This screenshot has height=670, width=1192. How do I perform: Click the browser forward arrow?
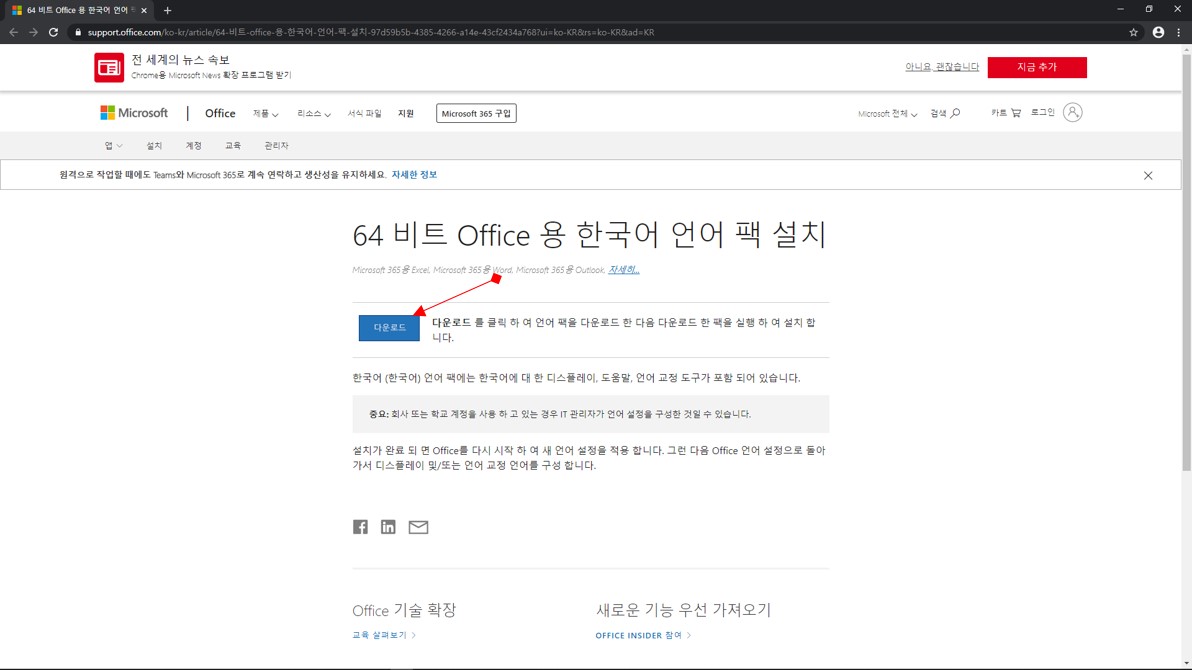click(33, 32)
